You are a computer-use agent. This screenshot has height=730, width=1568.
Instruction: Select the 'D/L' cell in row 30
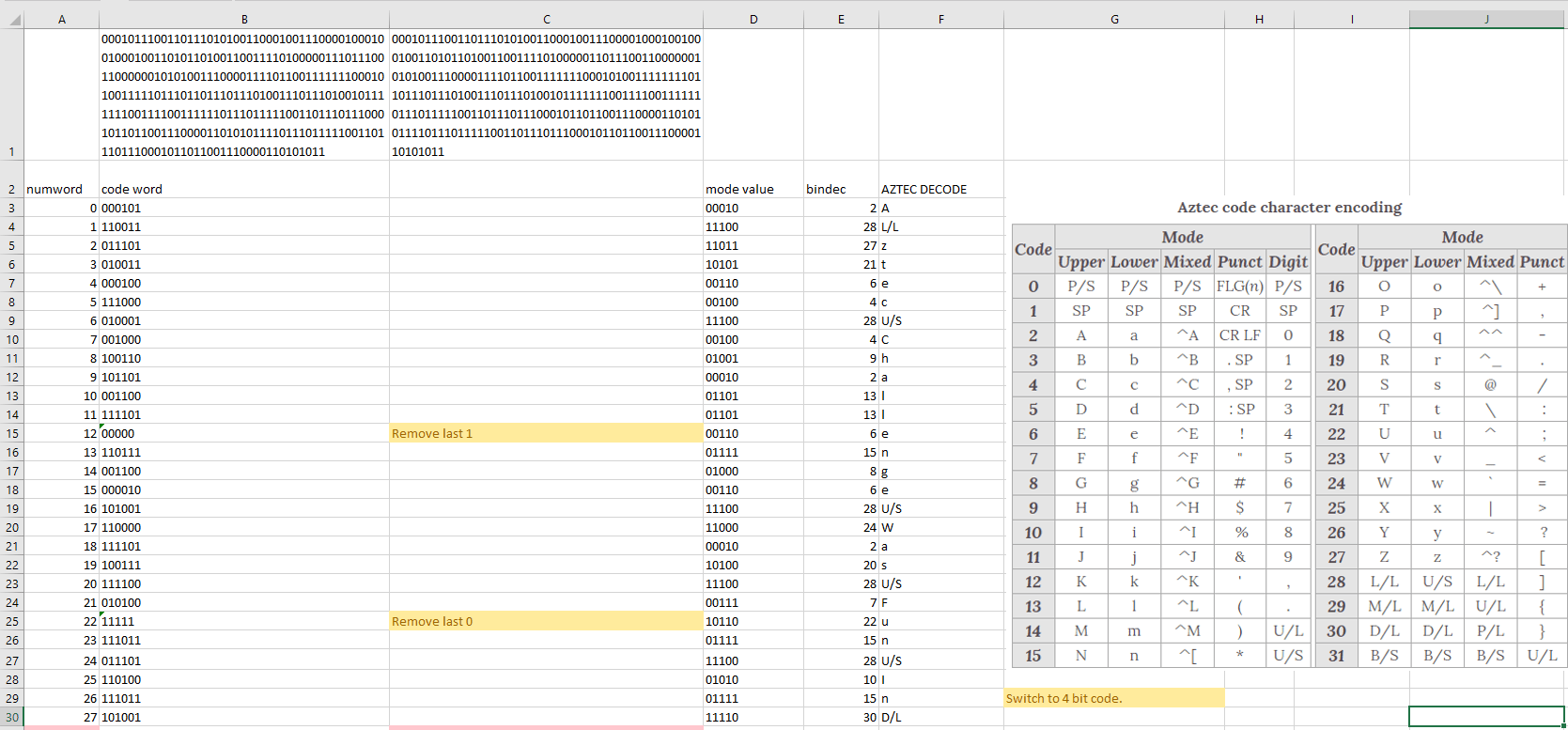(940, 717)
